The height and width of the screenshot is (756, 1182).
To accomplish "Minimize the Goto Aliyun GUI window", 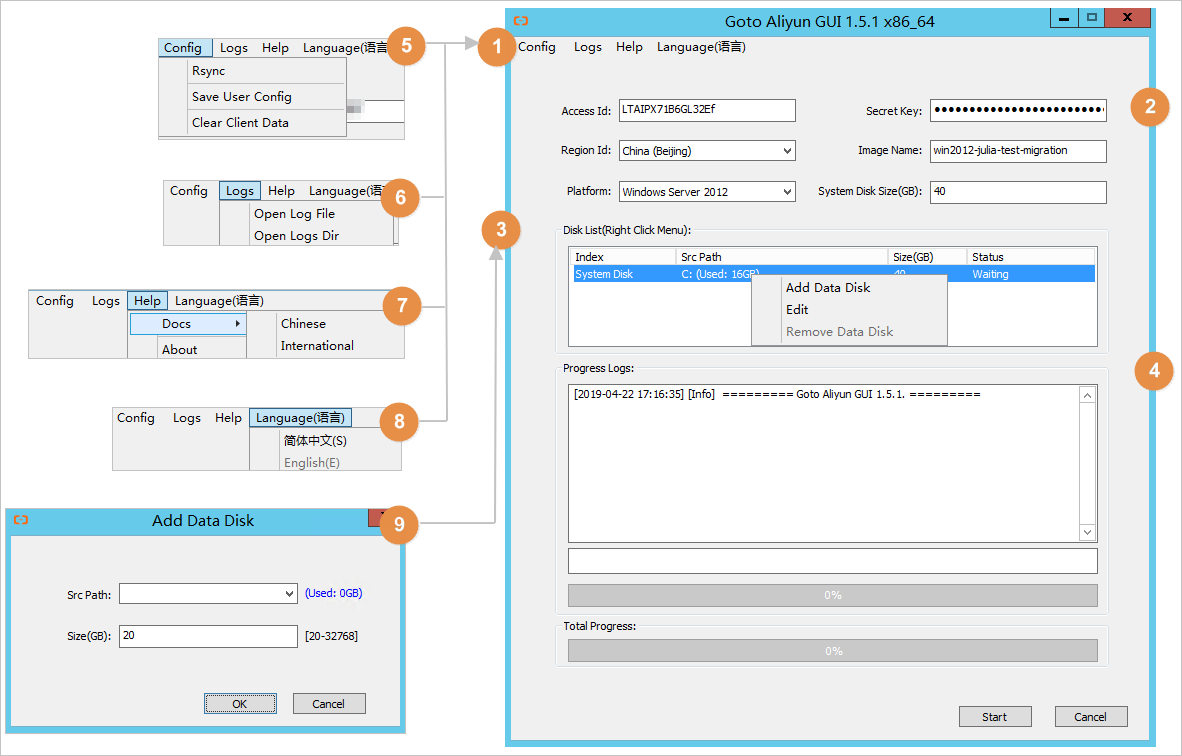I will coord(1064,18).
